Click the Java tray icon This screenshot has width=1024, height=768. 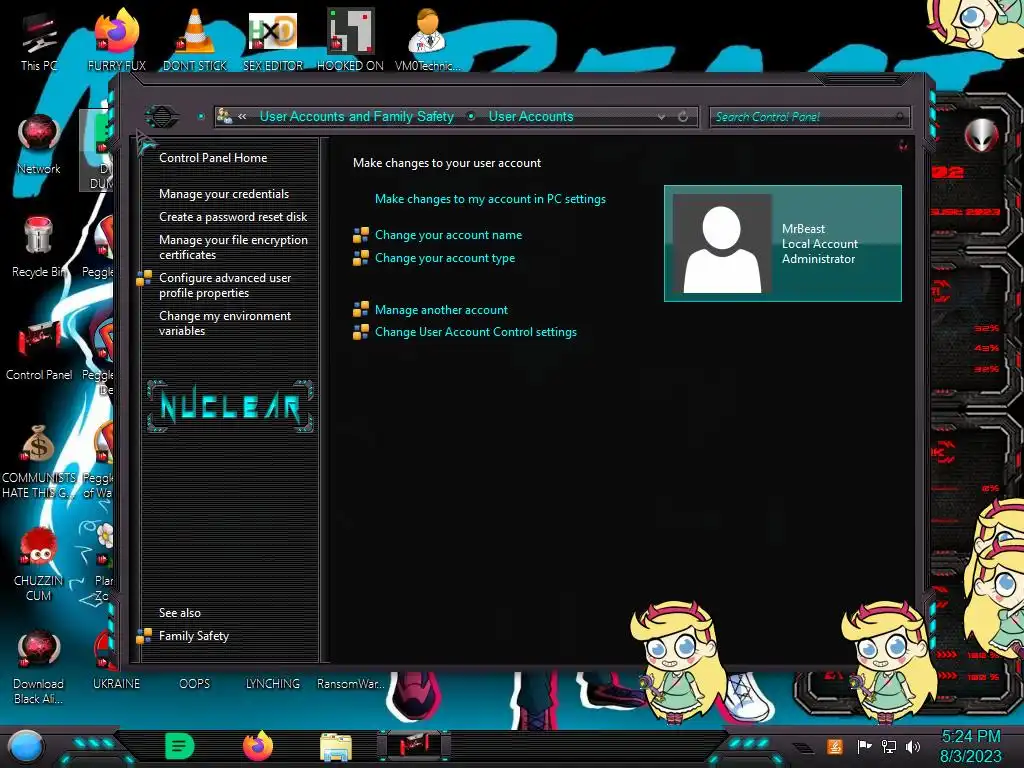pos(834,746)
